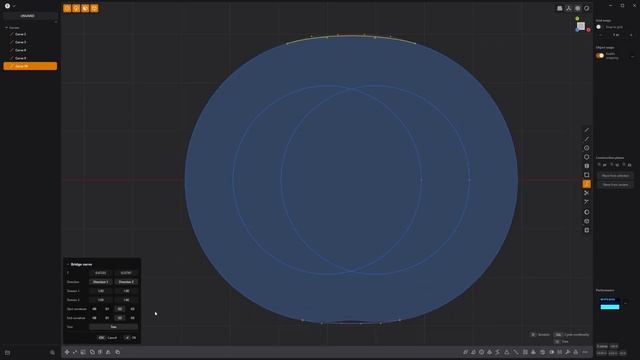Click the second icon in bottom-left command bar

75,352
